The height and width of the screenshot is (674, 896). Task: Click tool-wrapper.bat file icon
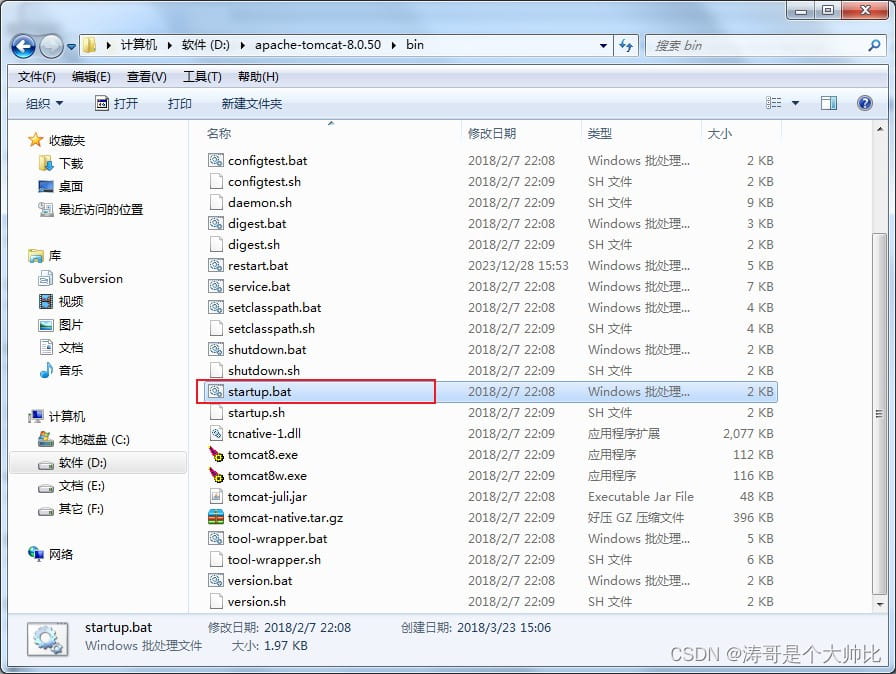[x=215, y=539]
